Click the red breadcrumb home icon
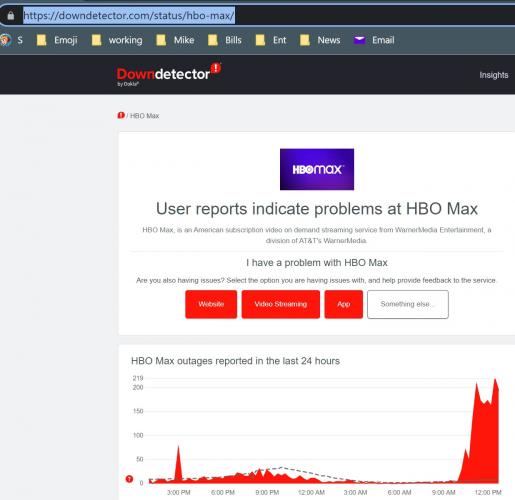This screenshot has height=500, width=515. coord(121,115)
